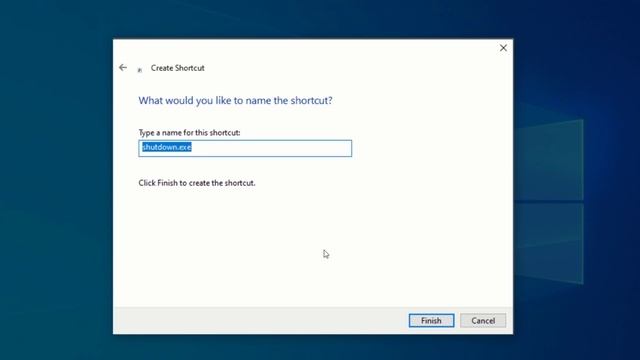
Task: Click the small shortcut icon beside title
Action: click(x=140, y=70)
